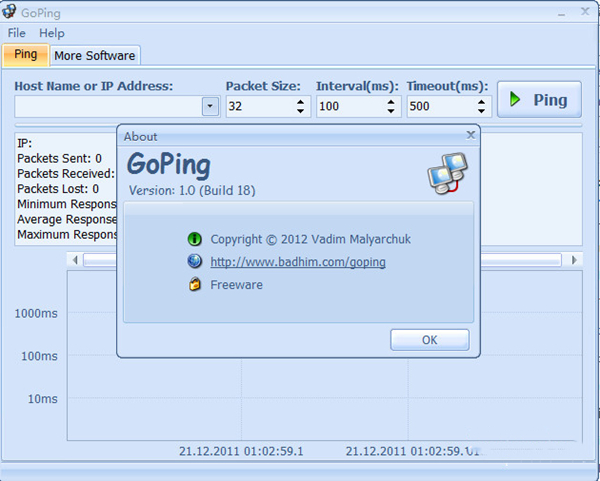The width and height of the screenshot is (600, 481).
Task: Start pinging with the Ping button
Action: pyautogui.click(x=539, y=99)
